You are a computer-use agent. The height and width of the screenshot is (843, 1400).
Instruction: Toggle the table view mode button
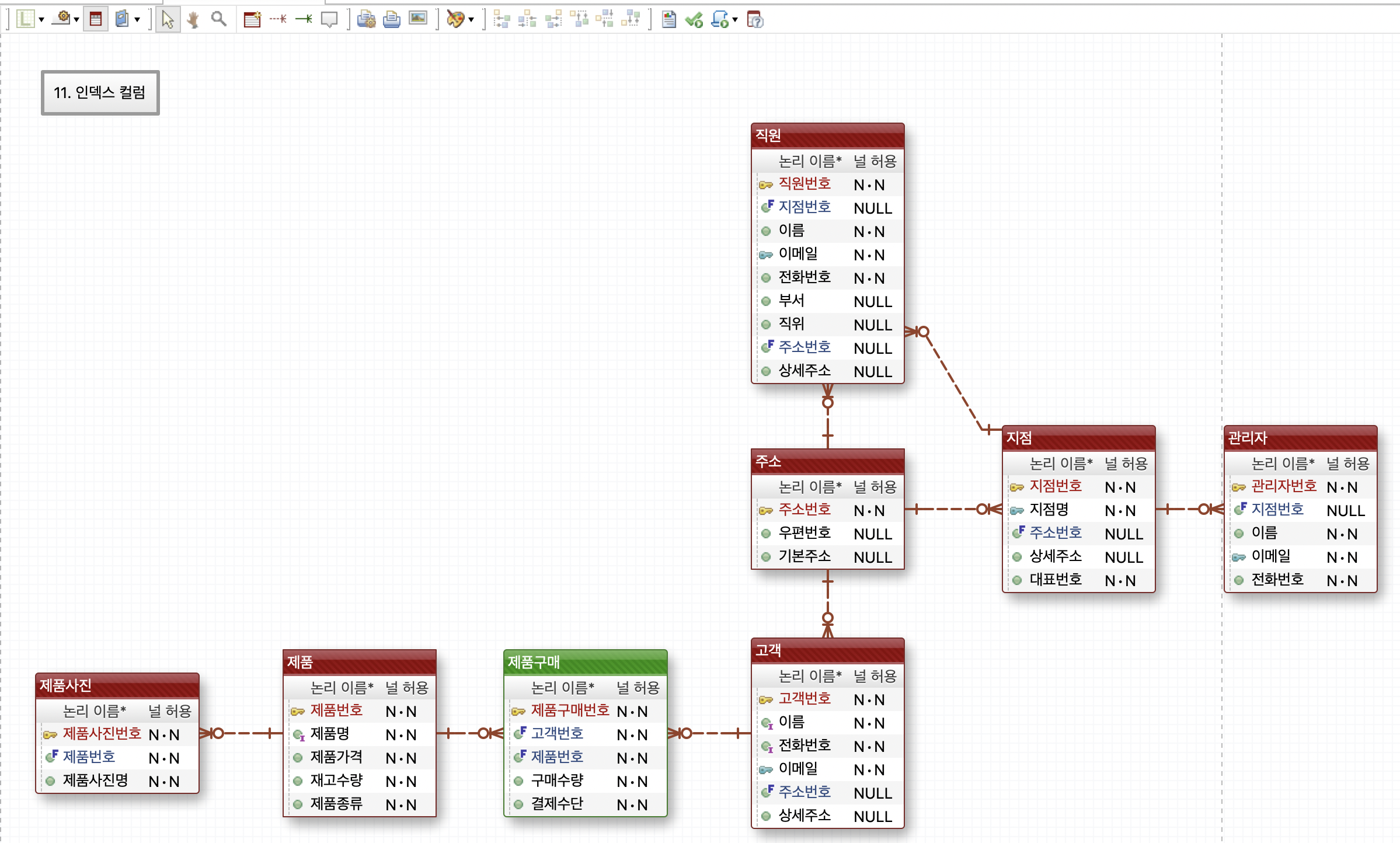[96, 20]
